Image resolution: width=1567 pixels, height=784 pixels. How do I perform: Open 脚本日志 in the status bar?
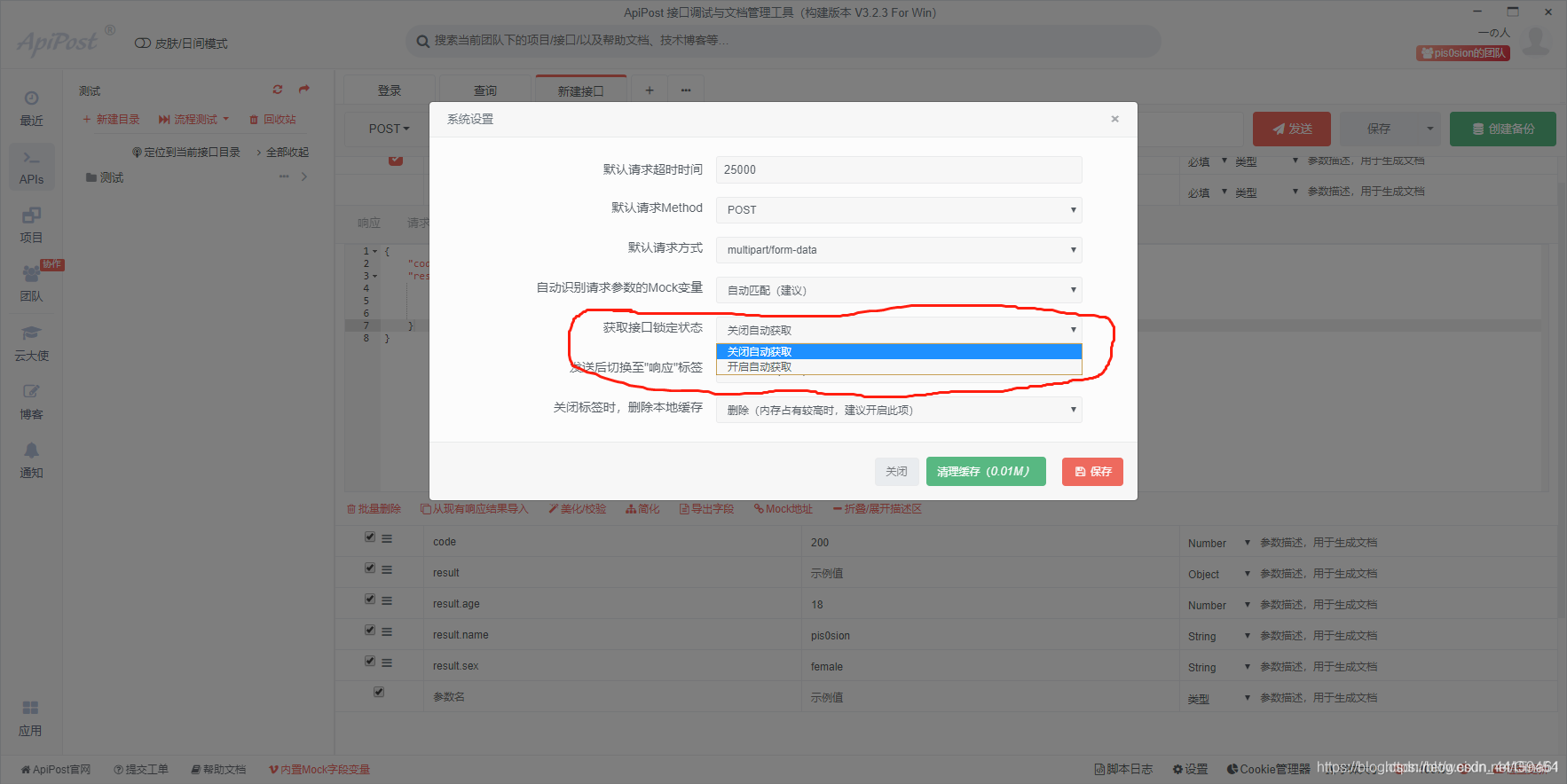[1123, 769]
